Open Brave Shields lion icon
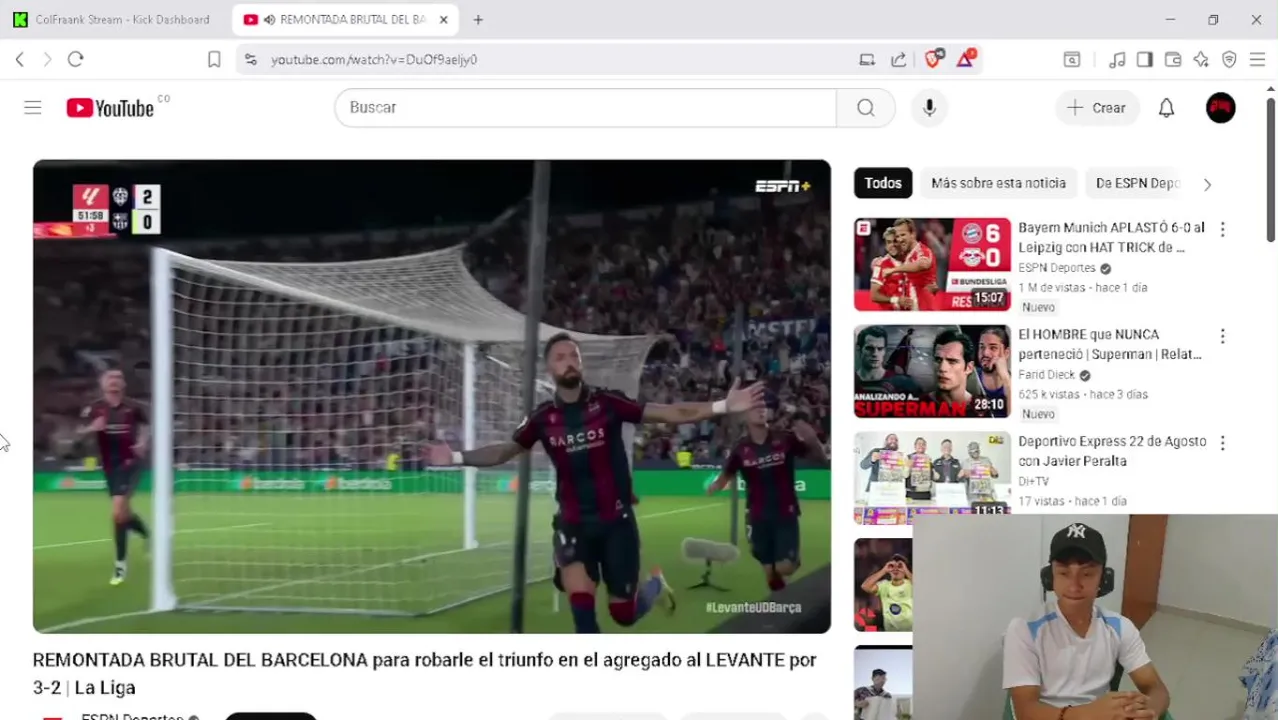Viewport: 1278px width, 720px height. pos(933,59)
